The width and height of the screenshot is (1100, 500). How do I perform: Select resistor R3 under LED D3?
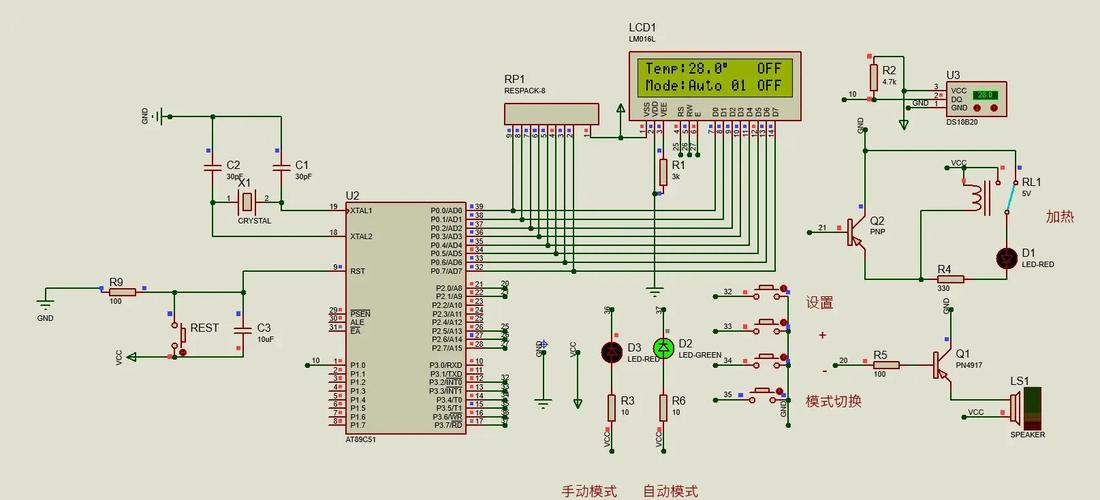[x=610, y=407]
